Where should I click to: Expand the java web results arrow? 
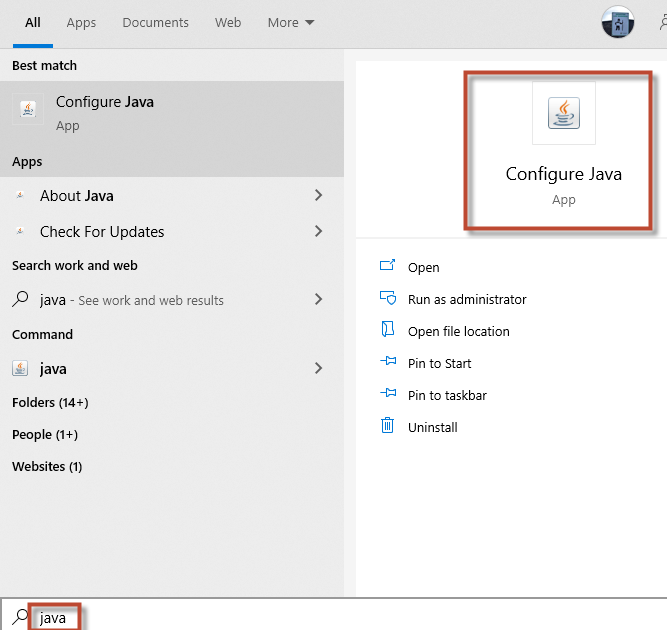(318, 299)
